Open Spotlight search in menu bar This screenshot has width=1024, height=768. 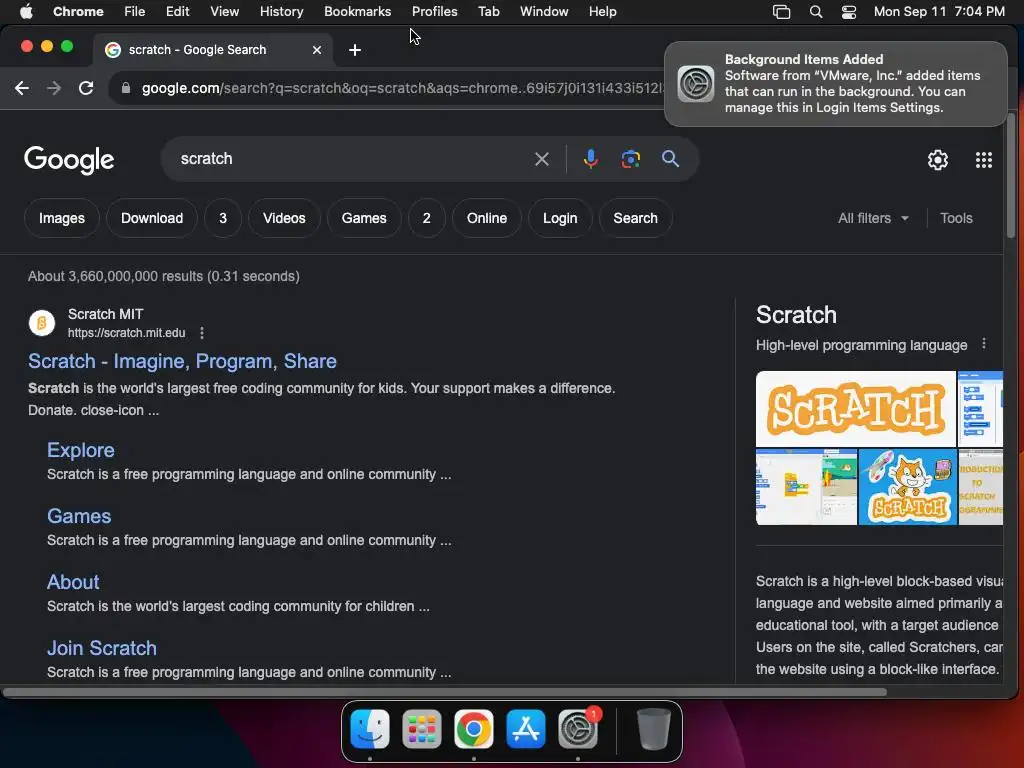pyautogui.click(x=816, y=11)
